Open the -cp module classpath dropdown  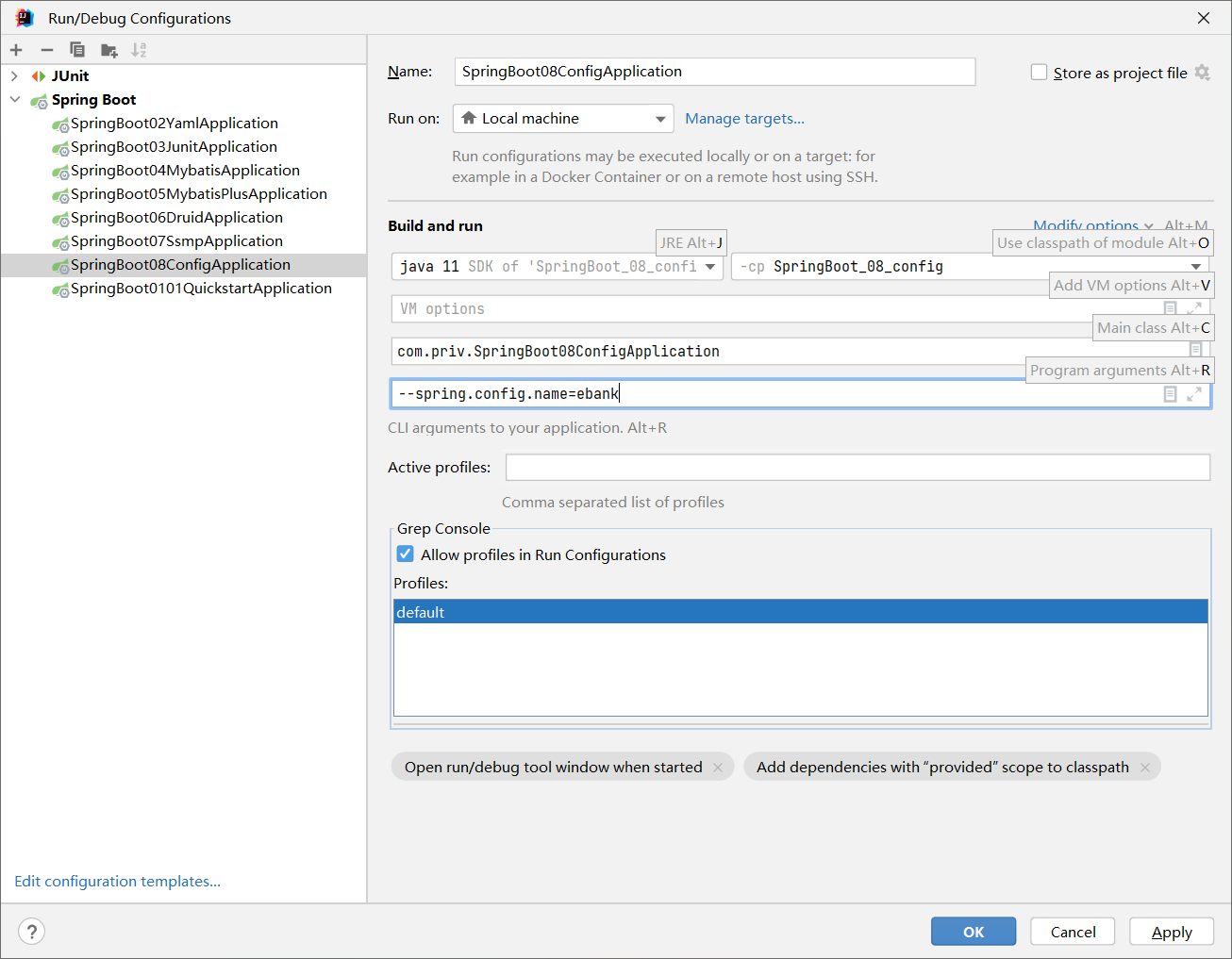[x=971, y=267]
